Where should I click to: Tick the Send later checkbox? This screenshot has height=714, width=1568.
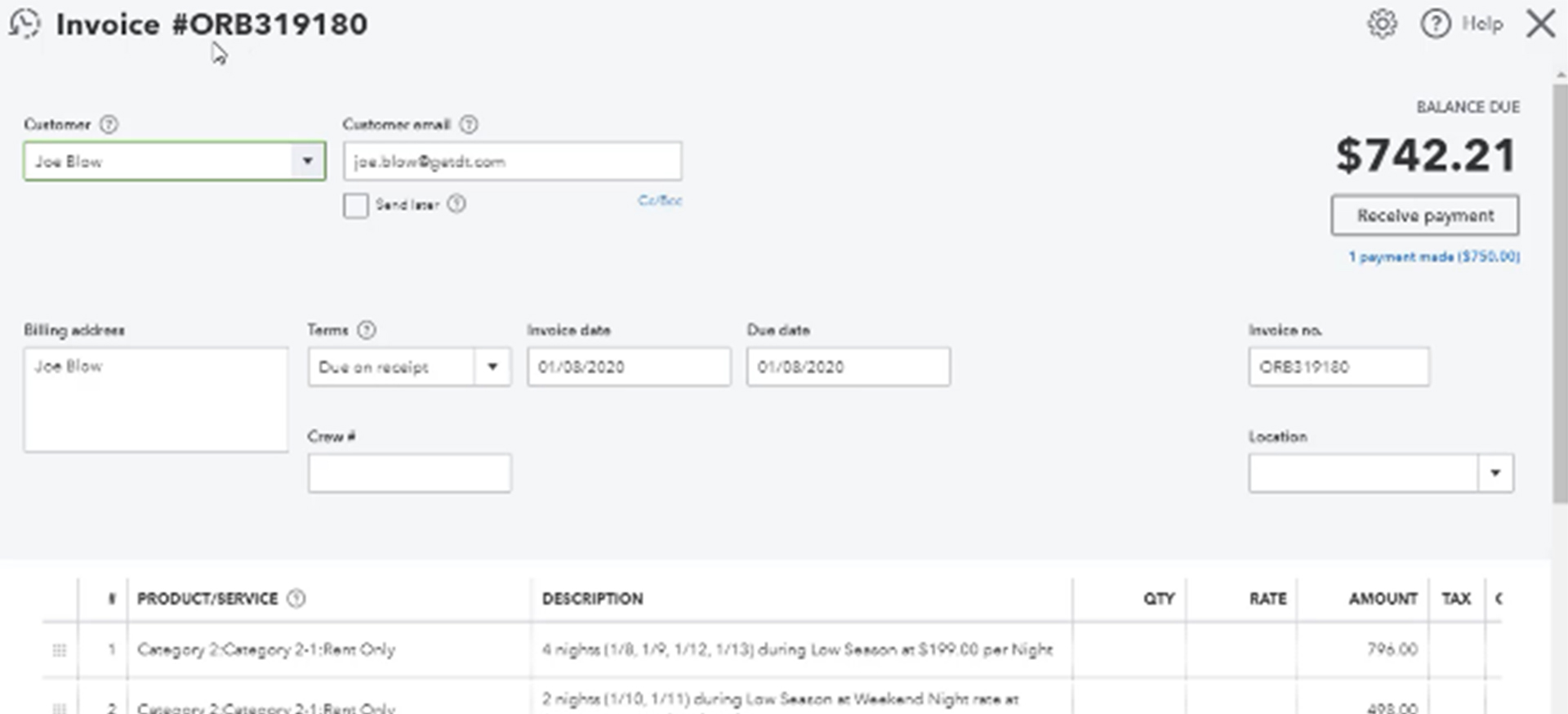tap(355, 205)
